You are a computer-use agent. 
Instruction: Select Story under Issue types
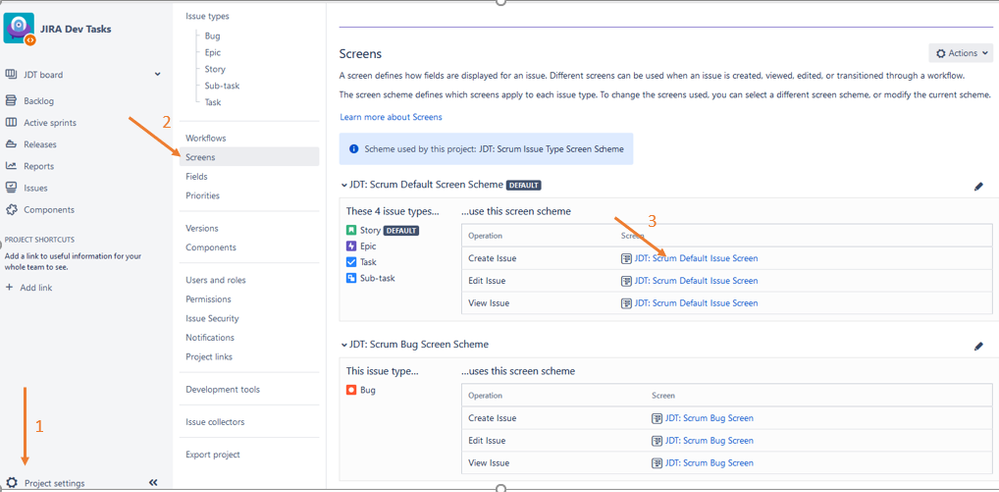click(215, 69)
